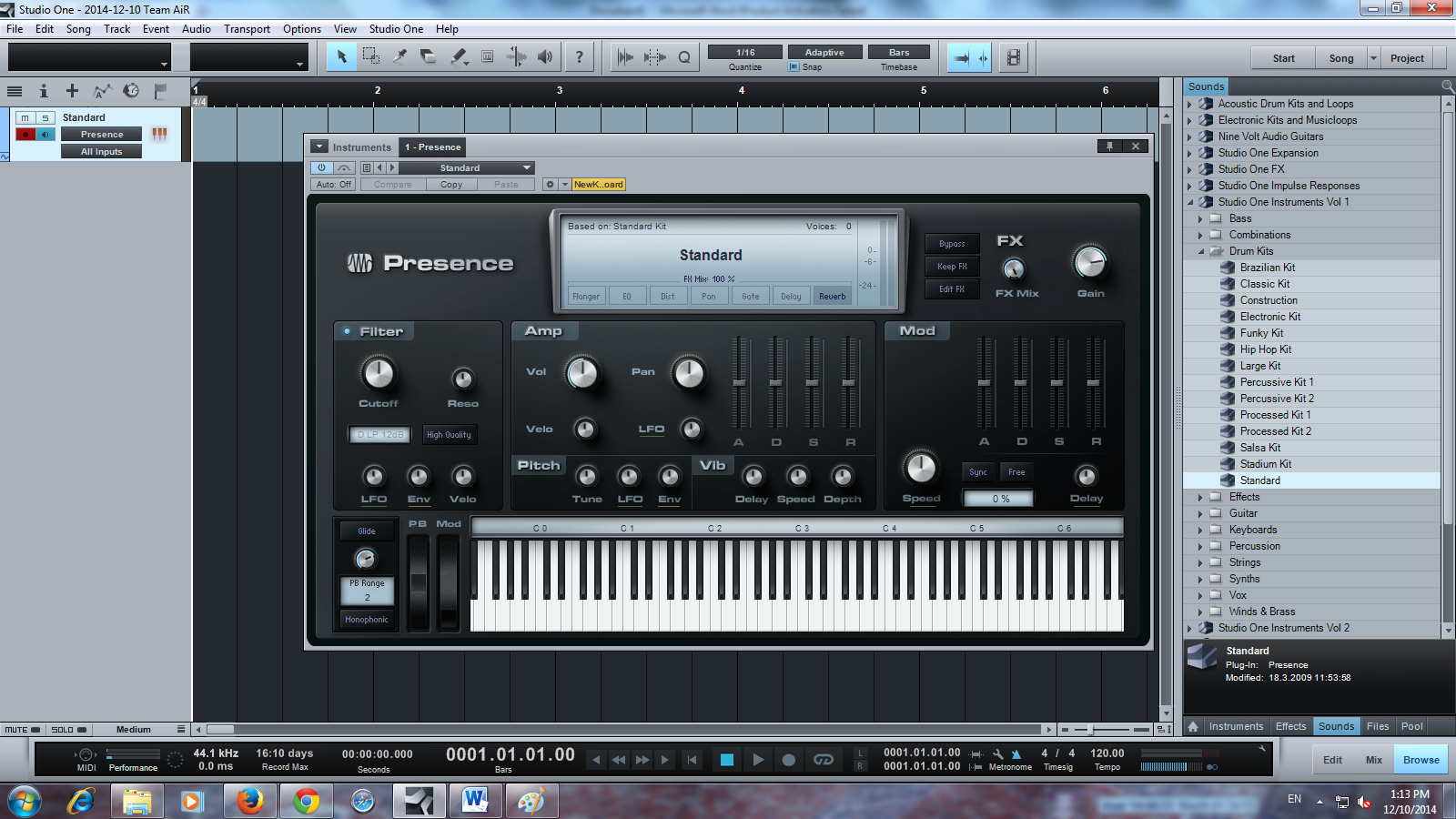Expand the Bass folder
1456x819 pixels.
1201,218
